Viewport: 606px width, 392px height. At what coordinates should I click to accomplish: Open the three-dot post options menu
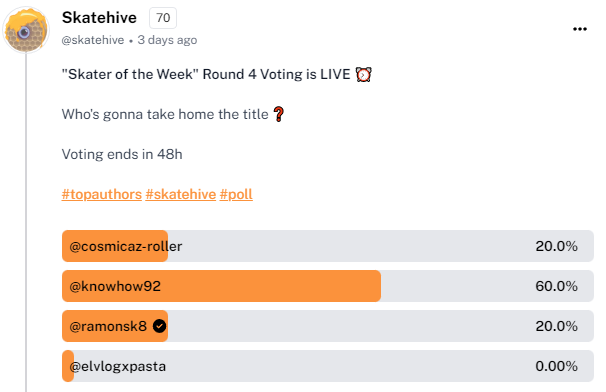(x=580, y=29)
